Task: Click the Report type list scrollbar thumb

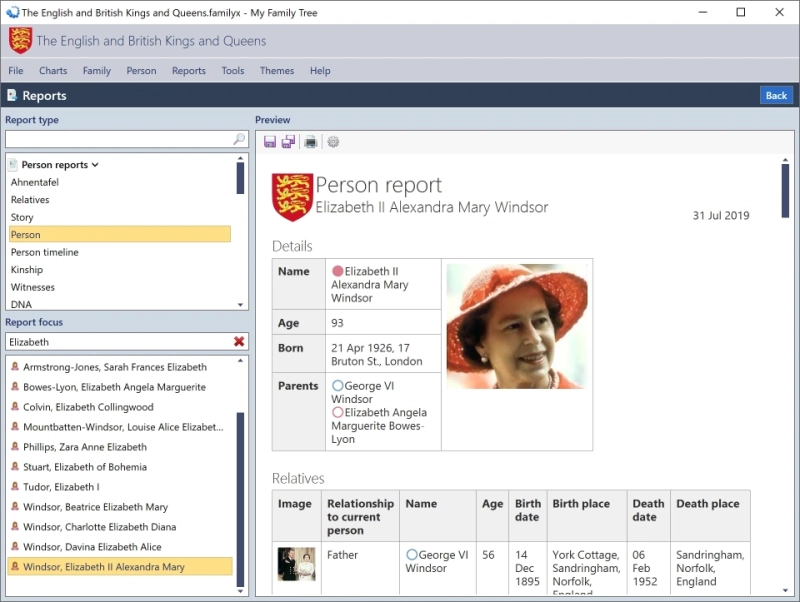Action: 240,178
